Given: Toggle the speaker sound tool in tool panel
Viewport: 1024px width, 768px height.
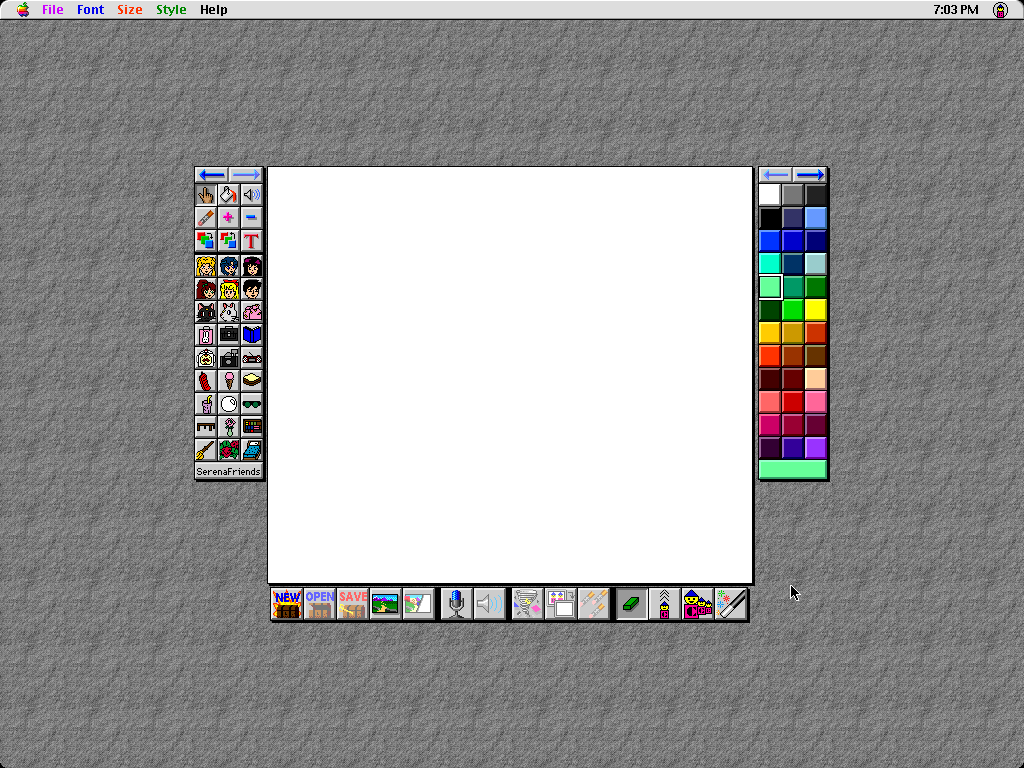Looking at the screenshot, I should point(251,195).
